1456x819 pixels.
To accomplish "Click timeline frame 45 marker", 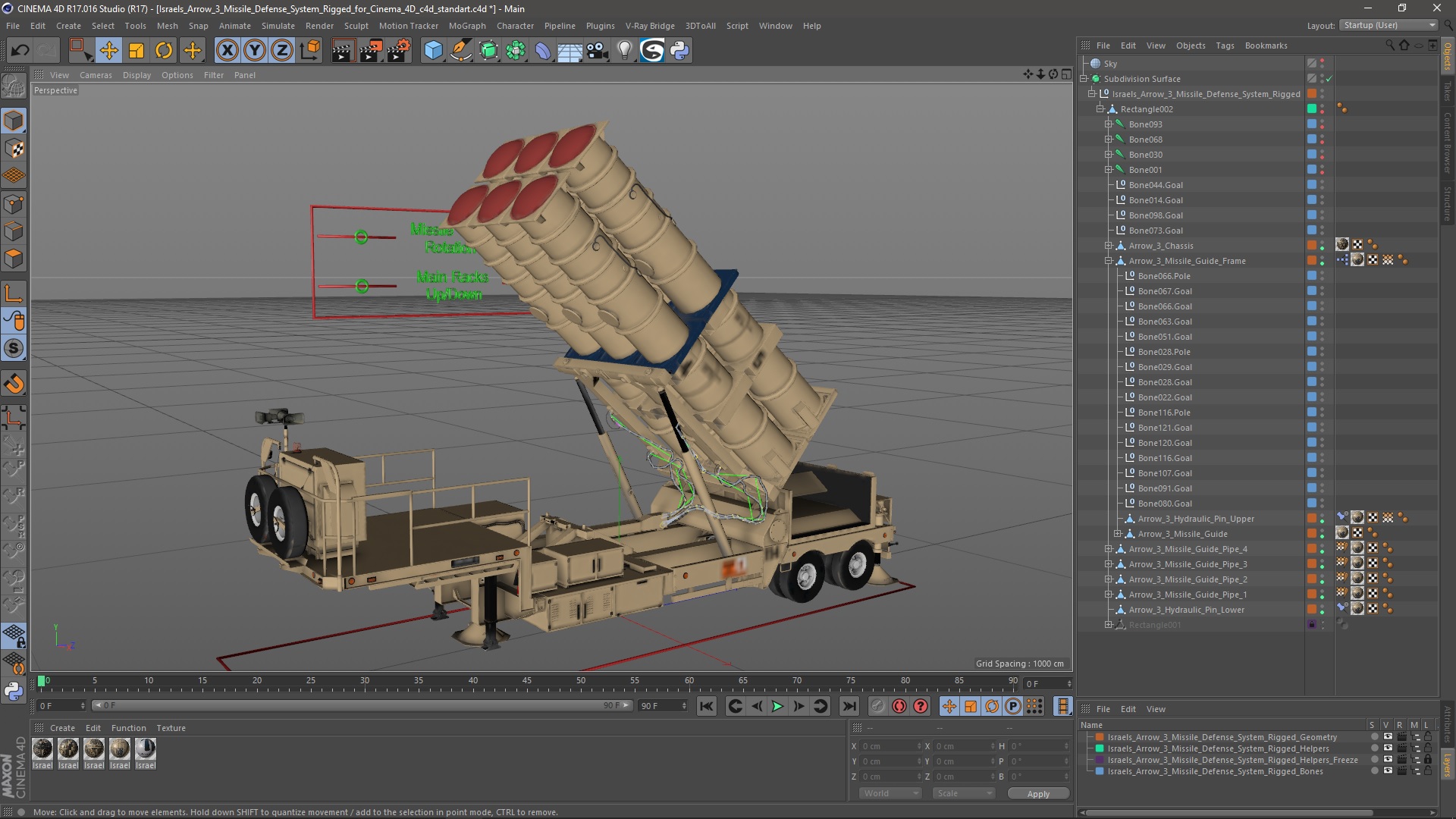I will point(527,681).
